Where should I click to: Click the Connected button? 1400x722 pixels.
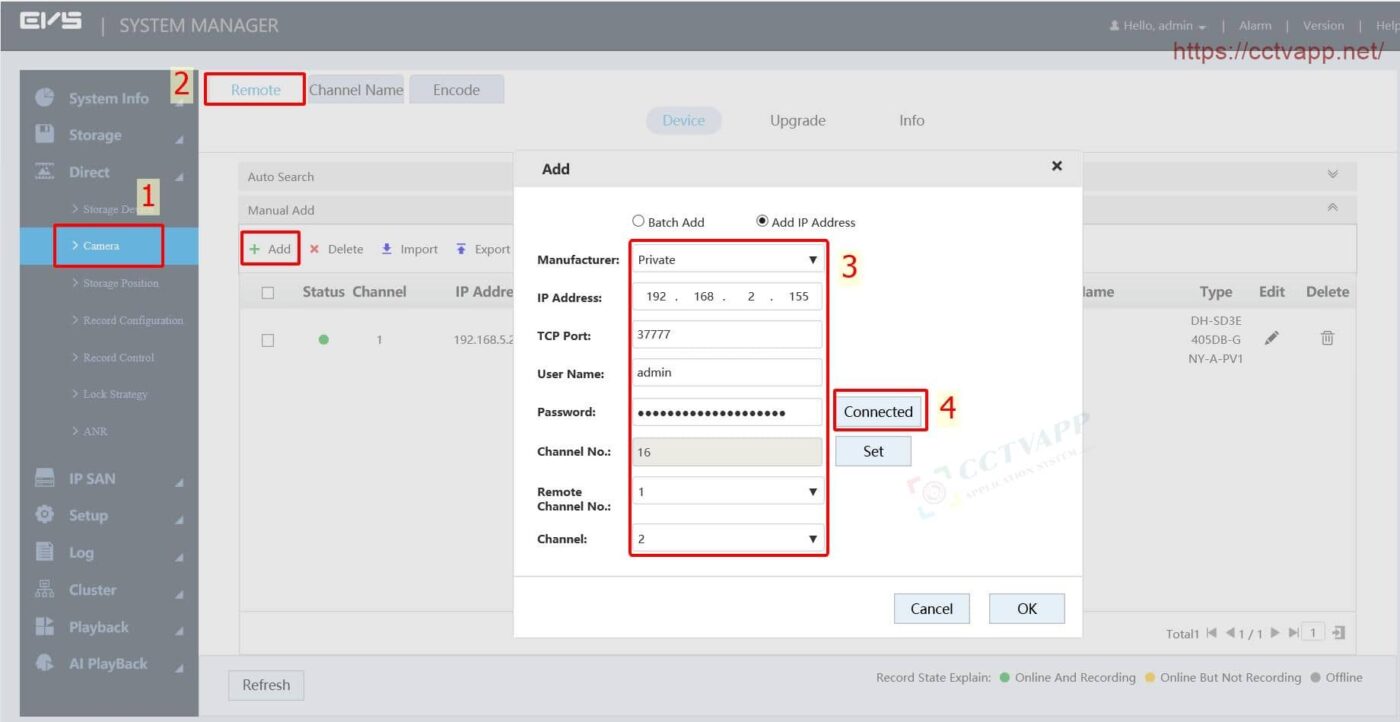pyautogui.click(x=878, y=411)
